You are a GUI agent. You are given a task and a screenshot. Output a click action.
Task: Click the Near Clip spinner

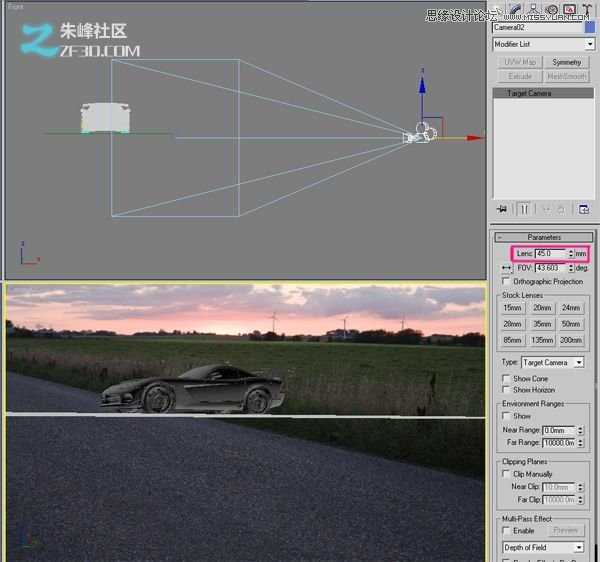(580, 487)
